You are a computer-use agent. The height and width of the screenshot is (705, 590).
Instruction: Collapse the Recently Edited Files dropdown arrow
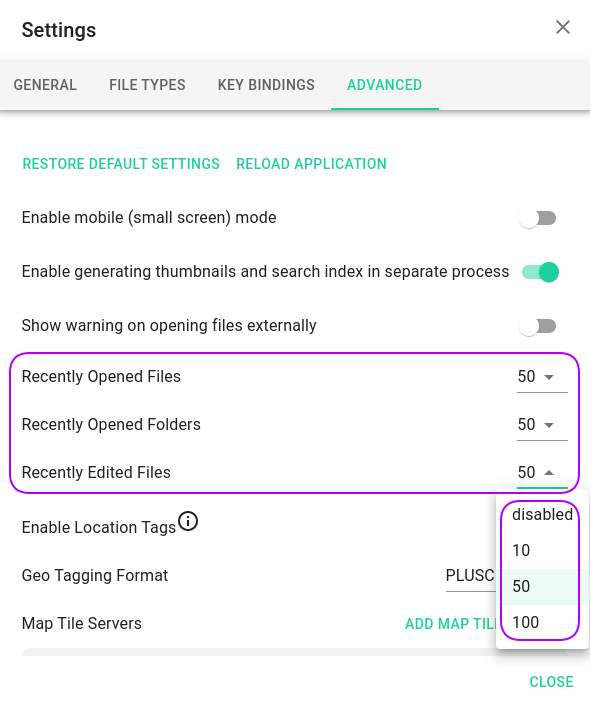pos(549,473)
